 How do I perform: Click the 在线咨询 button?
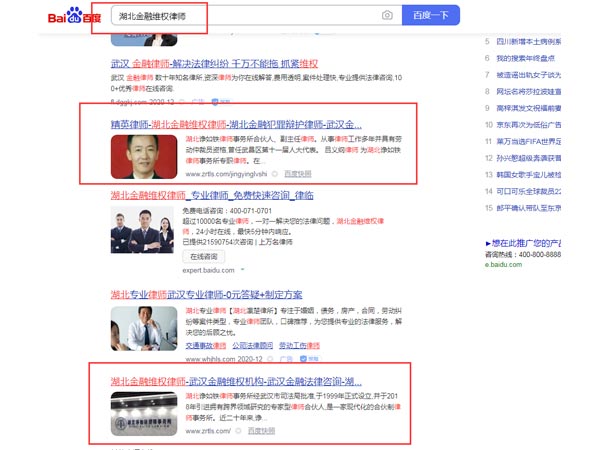[x=204, y=256]
